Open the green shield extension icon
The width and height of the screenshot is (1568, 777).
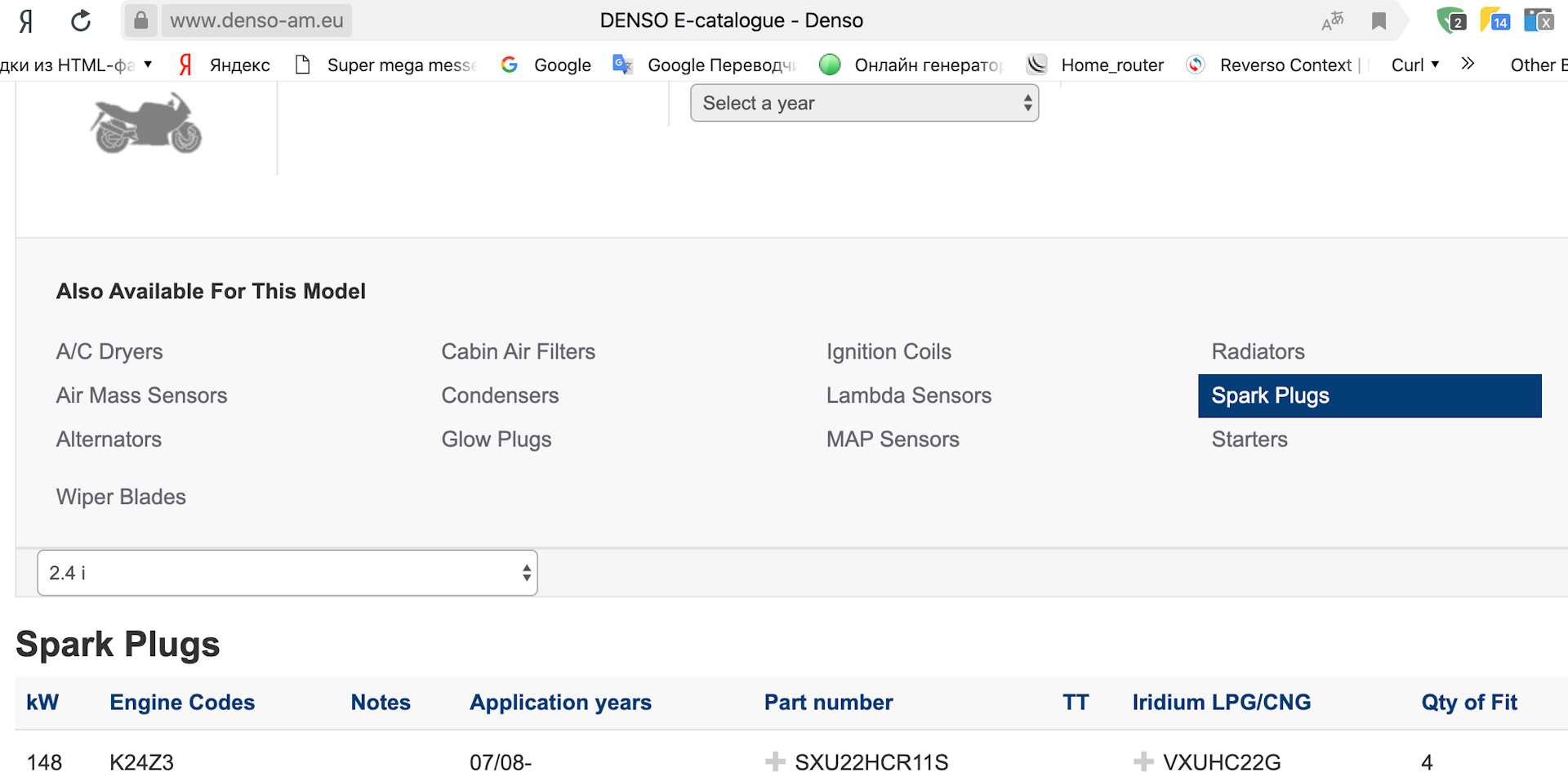tap(1451, 20)
